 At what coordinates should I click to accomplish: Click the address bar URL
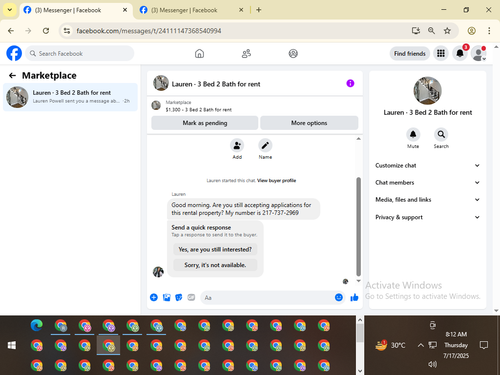coord(149,31)
